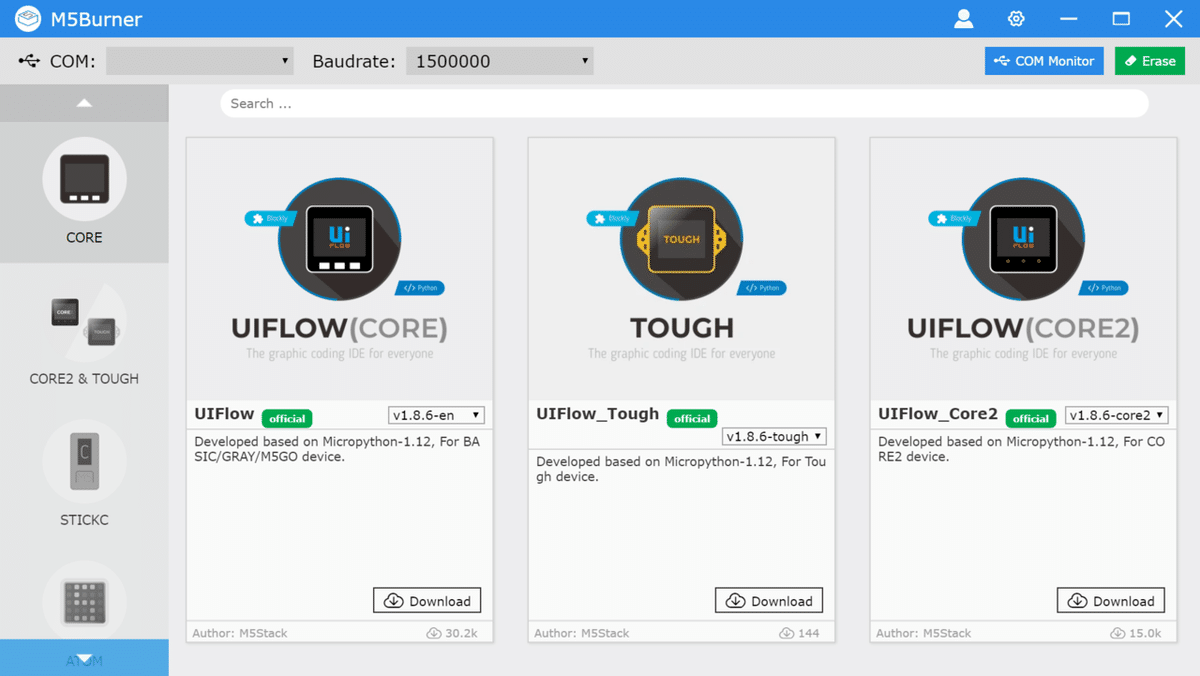Click the UIFlow firmware title
Screen dimensions: 1200x676
224,414
